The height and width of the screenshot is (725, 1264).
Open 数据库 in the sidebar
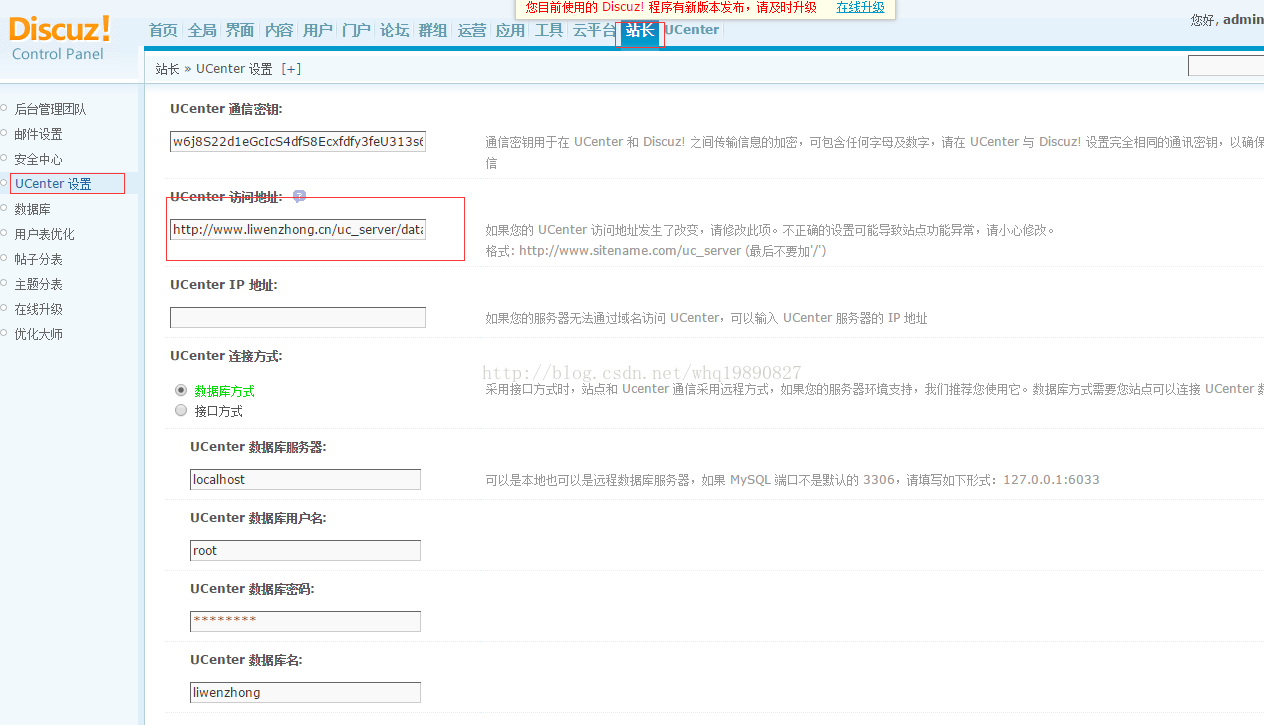[32, 209]
